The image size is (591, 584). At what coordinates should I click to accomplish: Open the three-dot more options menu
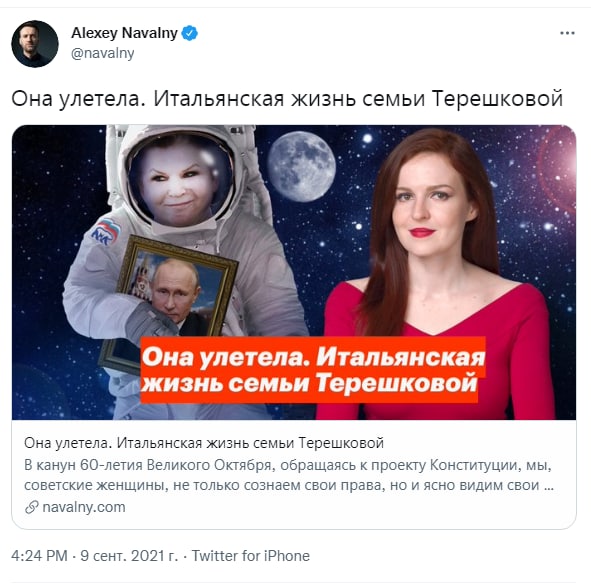(567, 33)
